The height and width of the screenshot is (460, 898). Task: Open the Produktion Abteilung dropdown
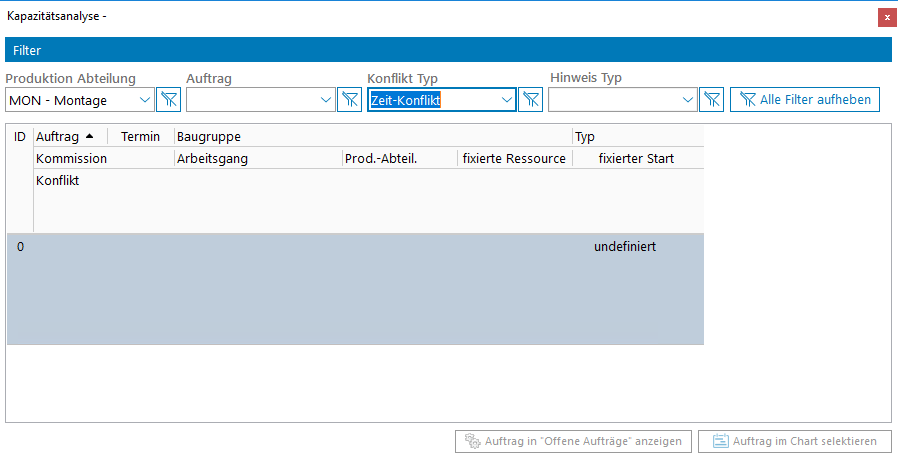pyautogui.click(x=144, y=99)
